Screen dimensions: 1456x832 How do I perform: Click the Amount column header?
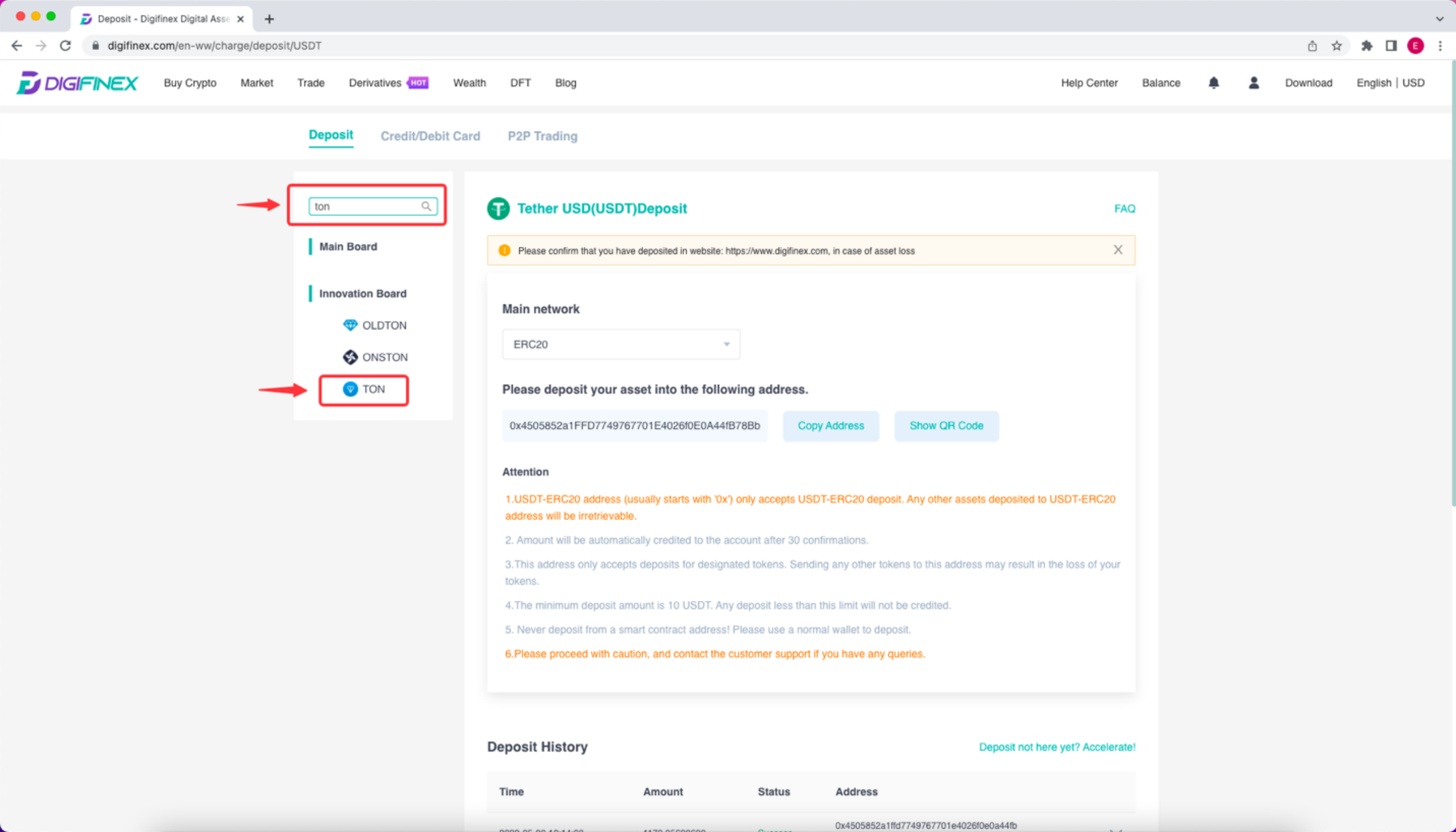click(x=663, y=792)
